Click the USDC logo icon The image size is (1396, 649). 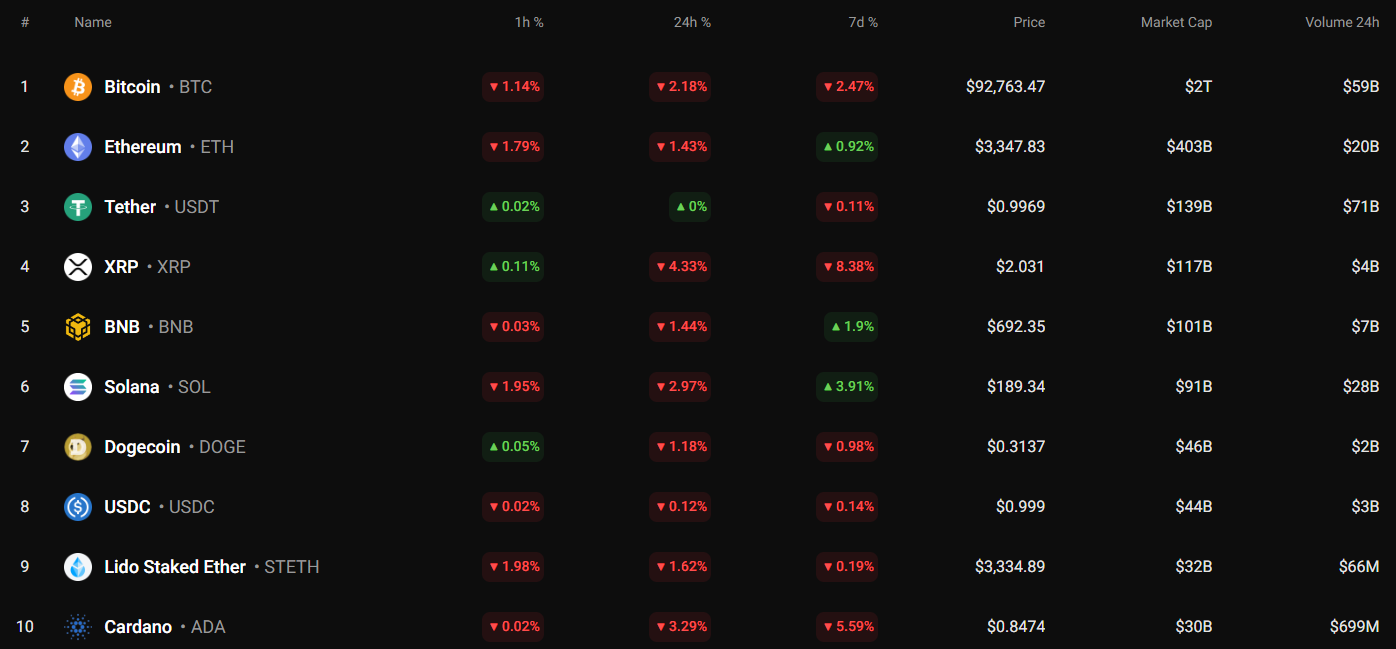[78, 507]
